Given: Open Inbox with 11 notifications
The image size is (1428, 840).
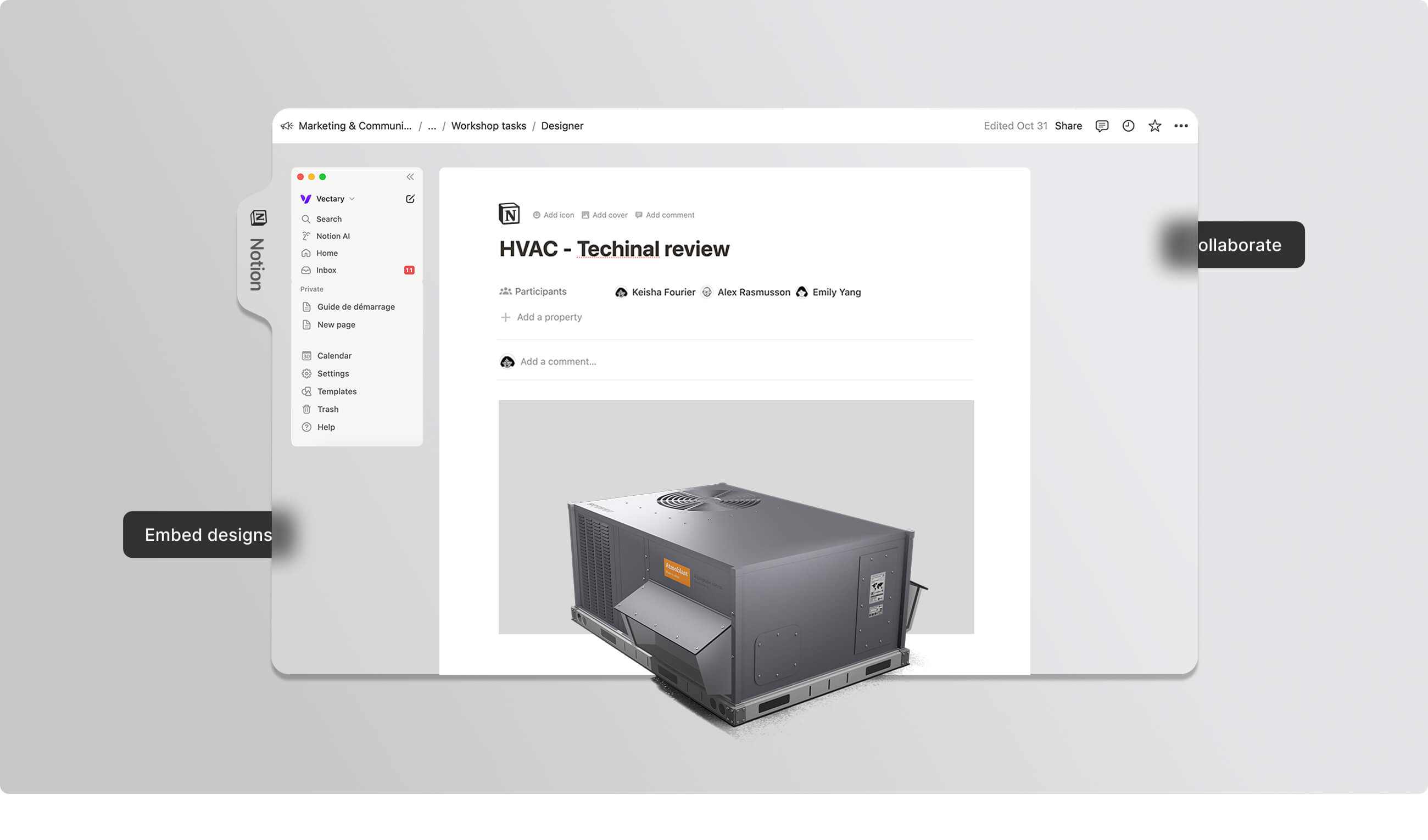Looking at the screenshot, I should point(326,270).
